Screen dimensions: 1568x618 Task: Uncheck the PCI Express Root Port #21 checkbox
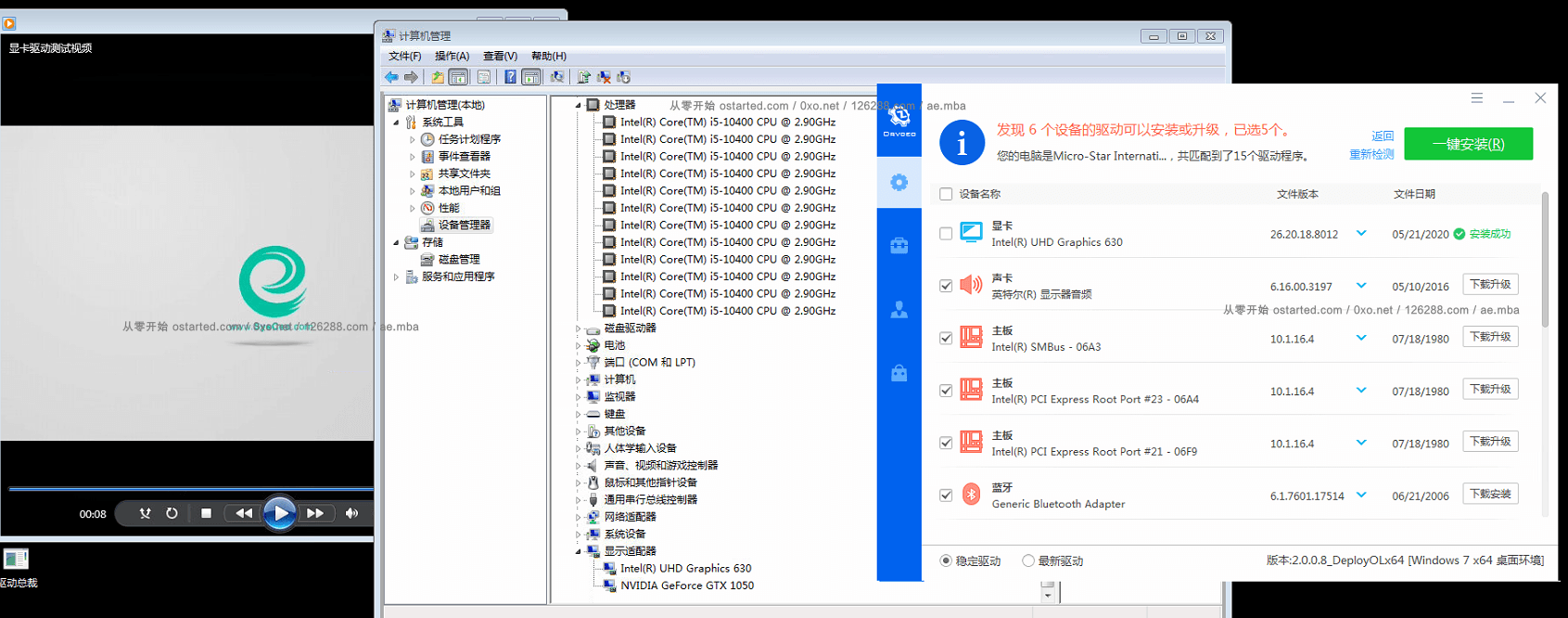coord(946,444)
